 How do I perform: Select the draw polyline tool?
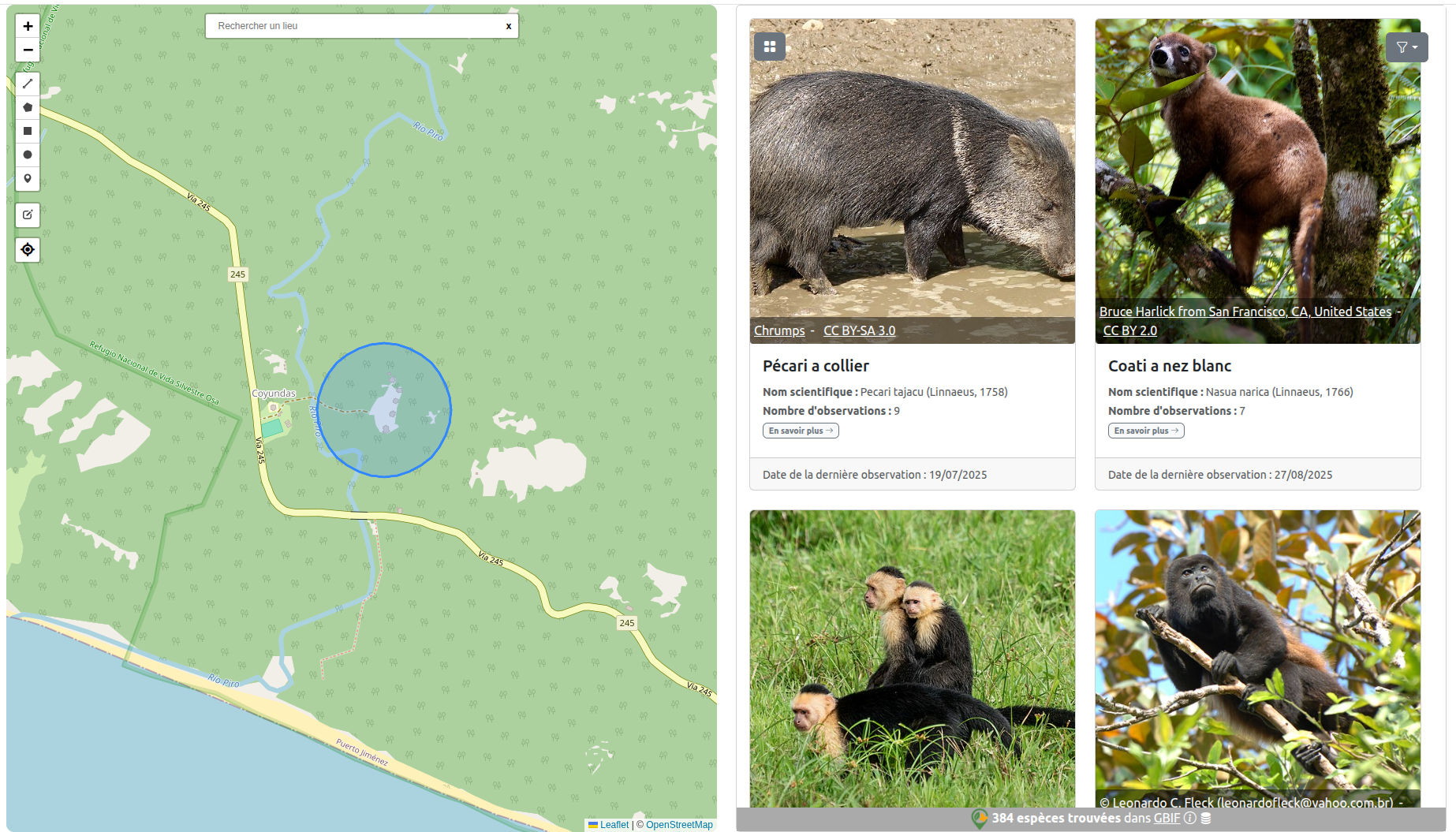pos(28,84)
